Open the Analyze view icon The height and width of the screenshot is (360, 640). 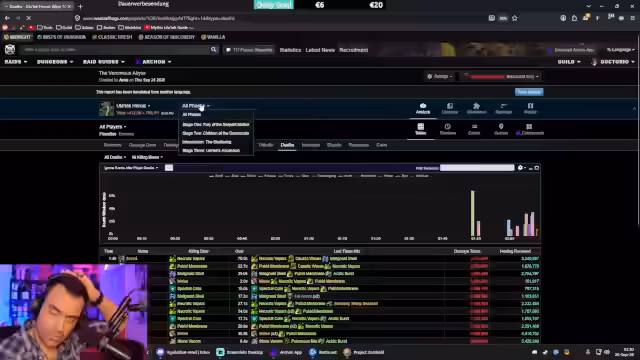pyautogui.click(x=423, y=108)
